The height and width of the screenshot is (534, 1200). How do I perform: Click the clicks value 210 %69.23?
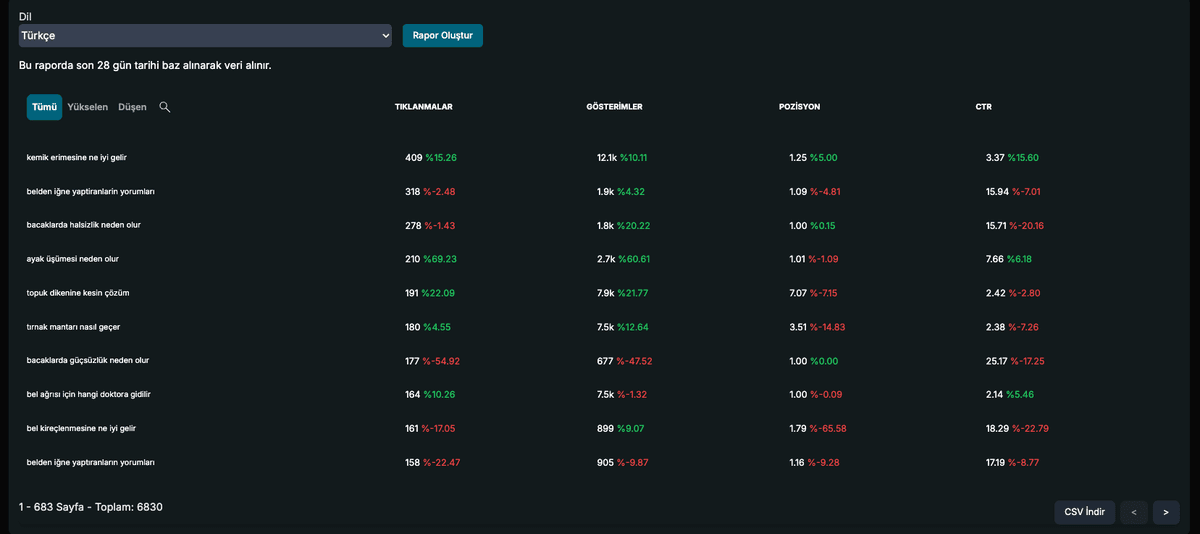tap(431, 259)
